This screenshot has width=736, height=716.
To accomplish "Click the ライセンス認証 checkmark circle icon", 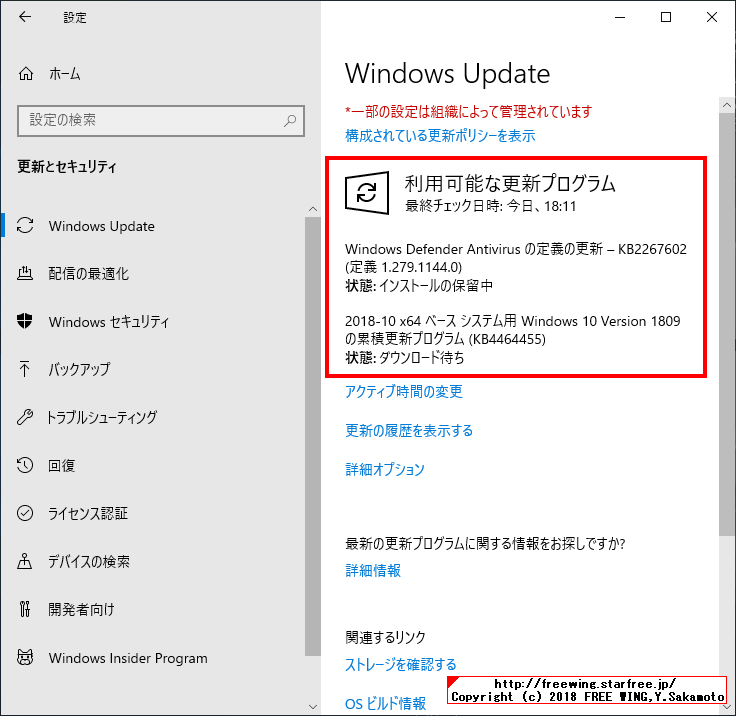I will (25, 513).
